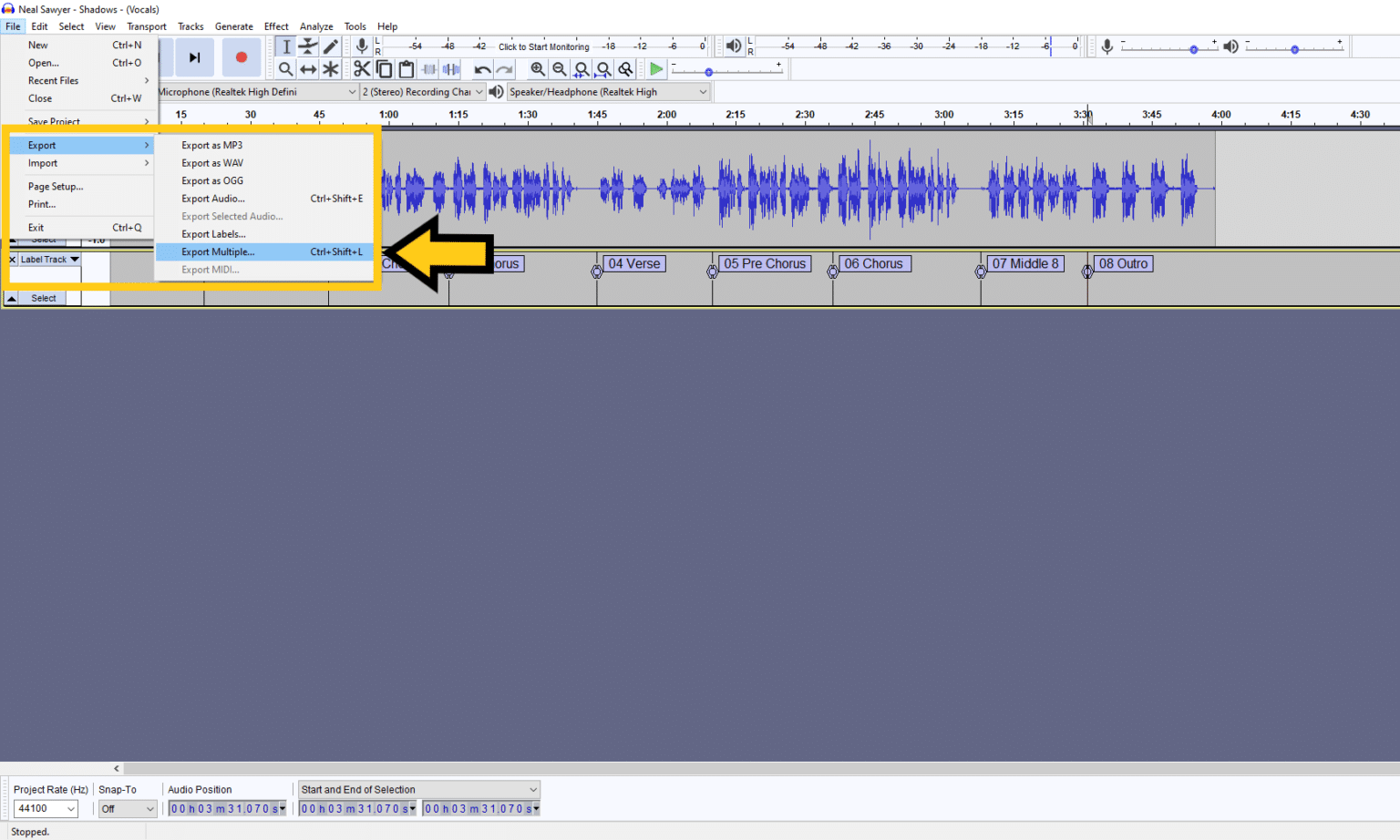This screenshot has width=1400, height=840.
Task: Open the recording channels dropdown
Action: [478, 91]
